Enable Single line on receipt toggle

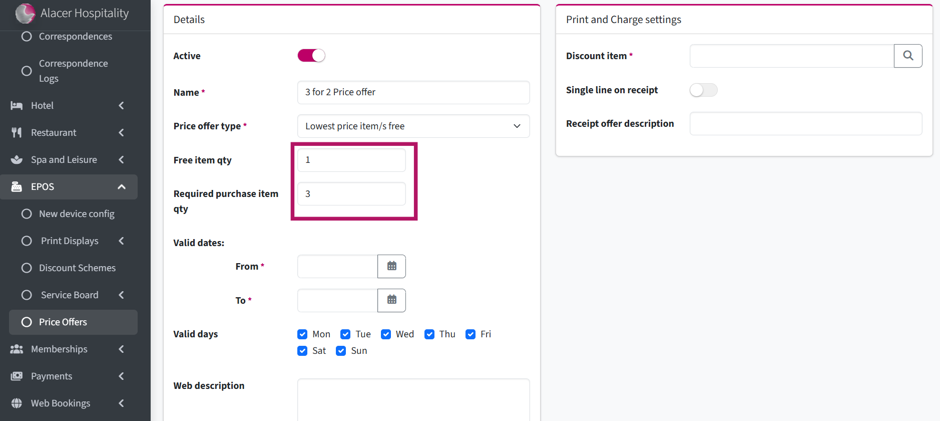(x=703, y=91)
